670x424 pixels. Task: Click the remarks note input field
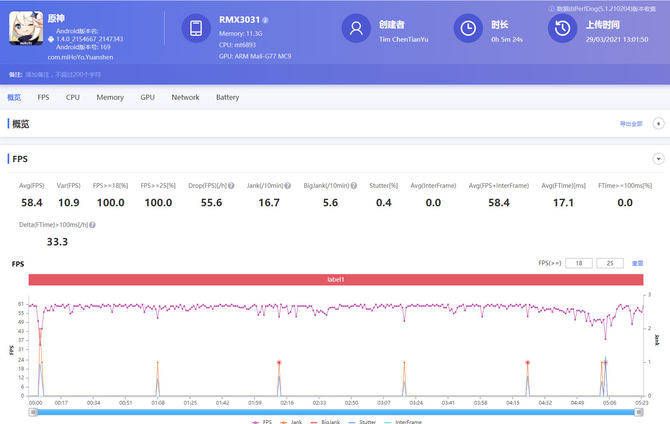tap(63, 75)
